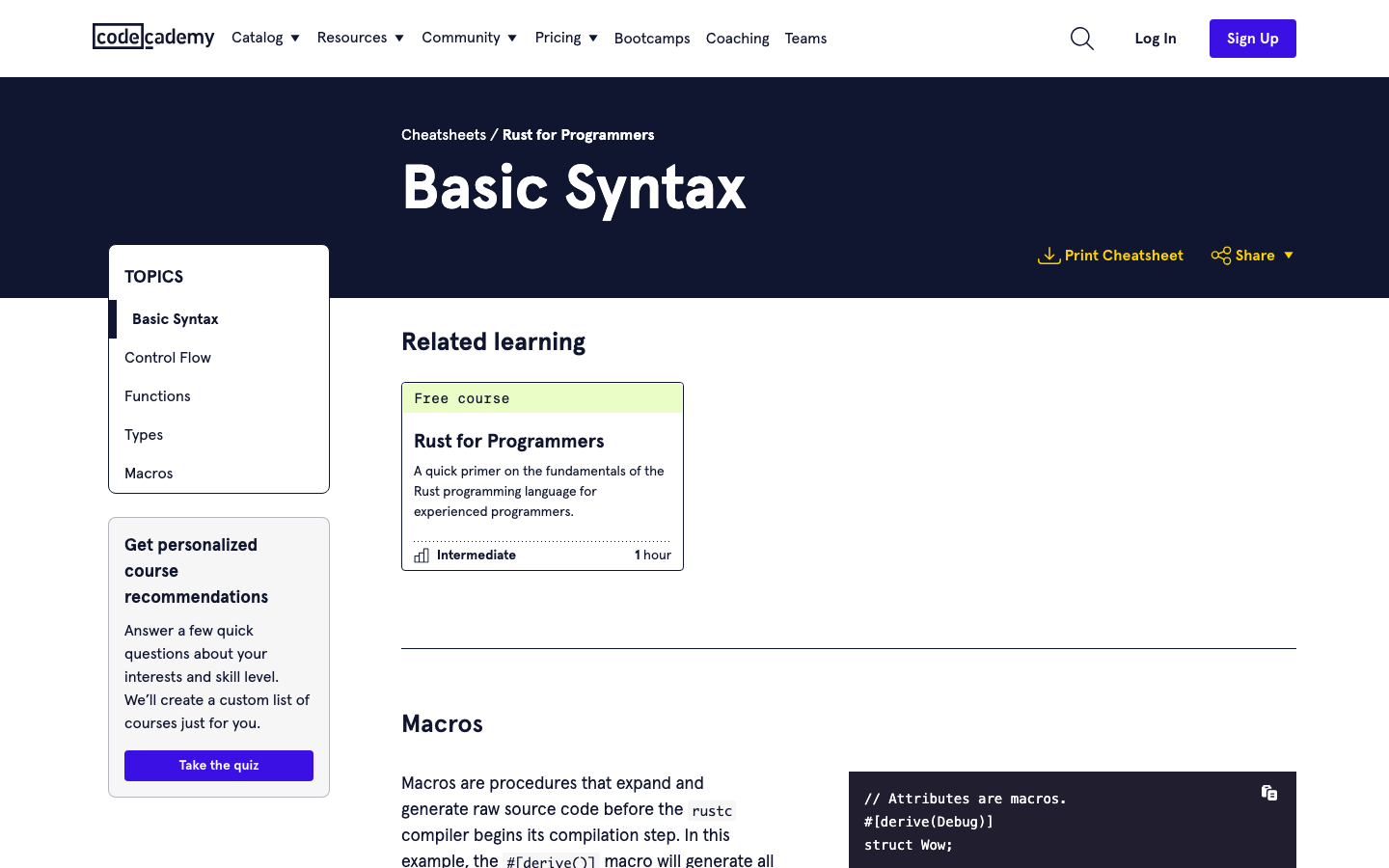Viewport: 1389px width, 868px height.
Task: Go to Bootcamps page
Action: point(652,39)
